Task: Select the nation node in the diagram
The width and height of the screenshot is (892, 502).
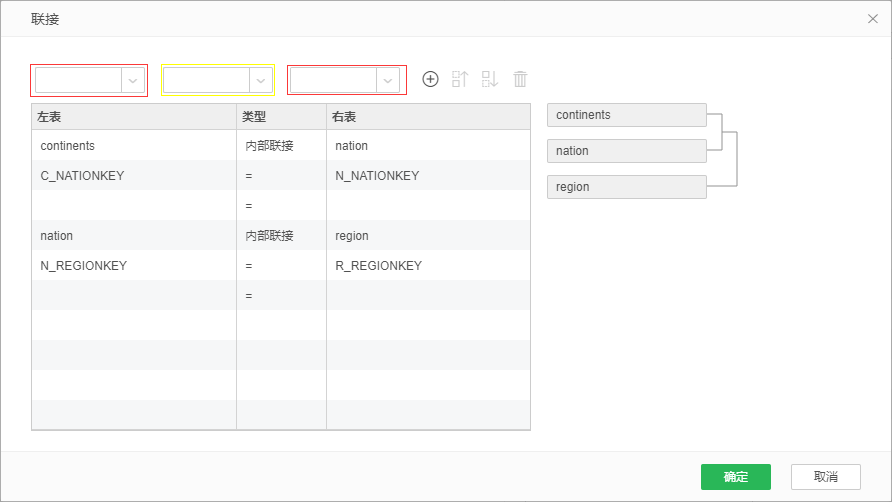Action: (626, 151)
